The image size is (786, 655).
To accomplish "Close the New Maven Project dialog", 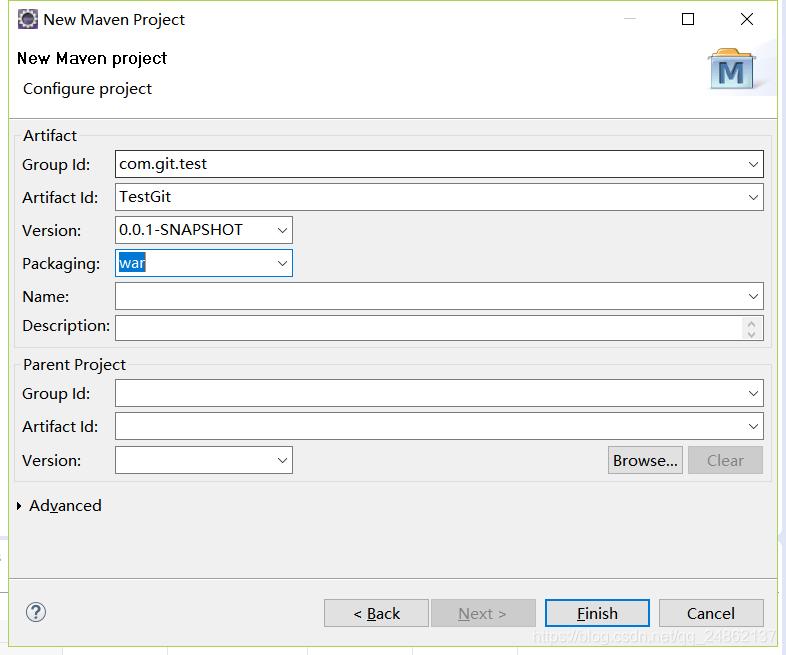I will click(x=747, y=19).
